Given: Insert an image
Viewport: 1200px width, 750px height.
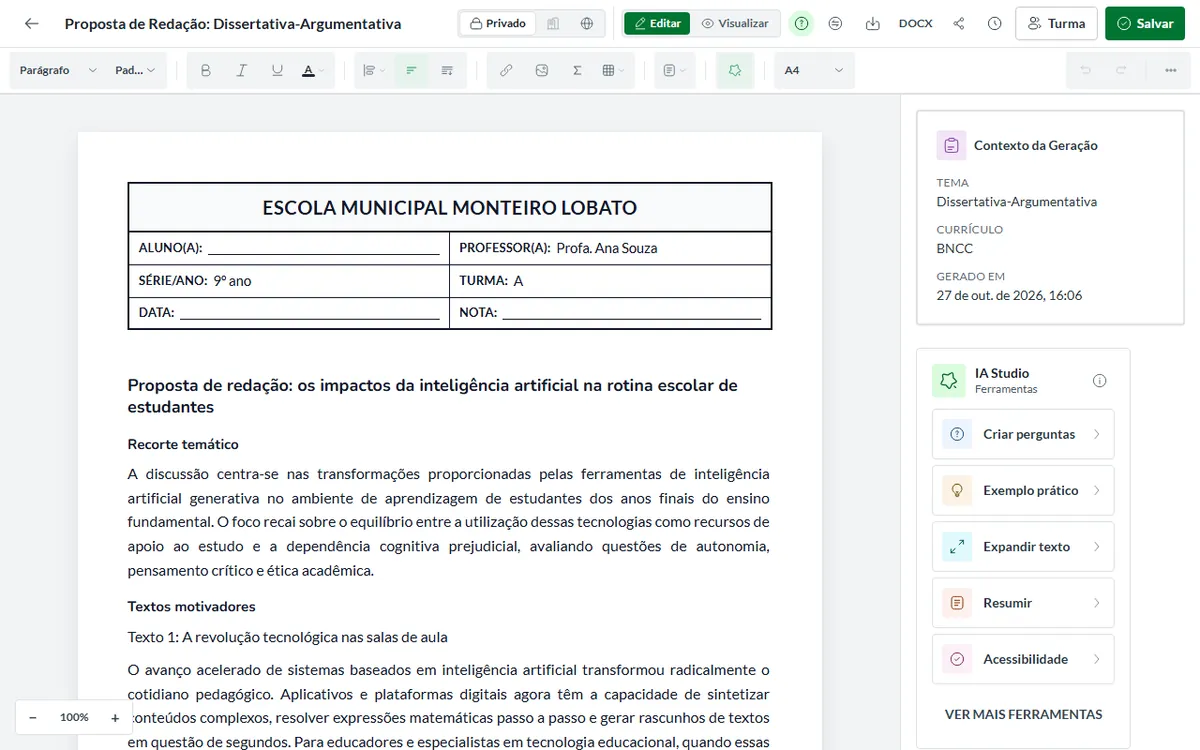Looking at the screenshot, I should (541, 71).
